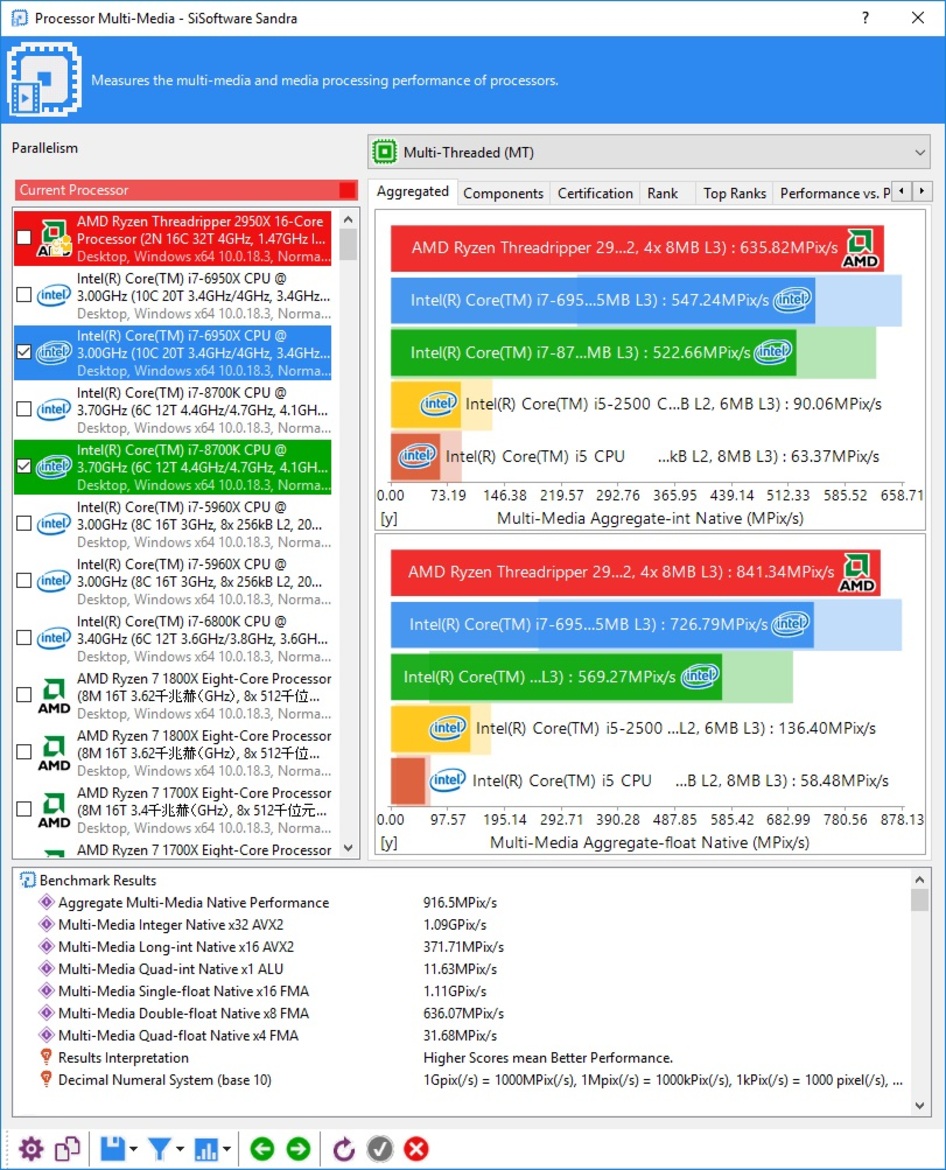Click the AMD logo on the 635.82MPix/s bar
The image size is (946, 1170).
[x=860, y=248]
